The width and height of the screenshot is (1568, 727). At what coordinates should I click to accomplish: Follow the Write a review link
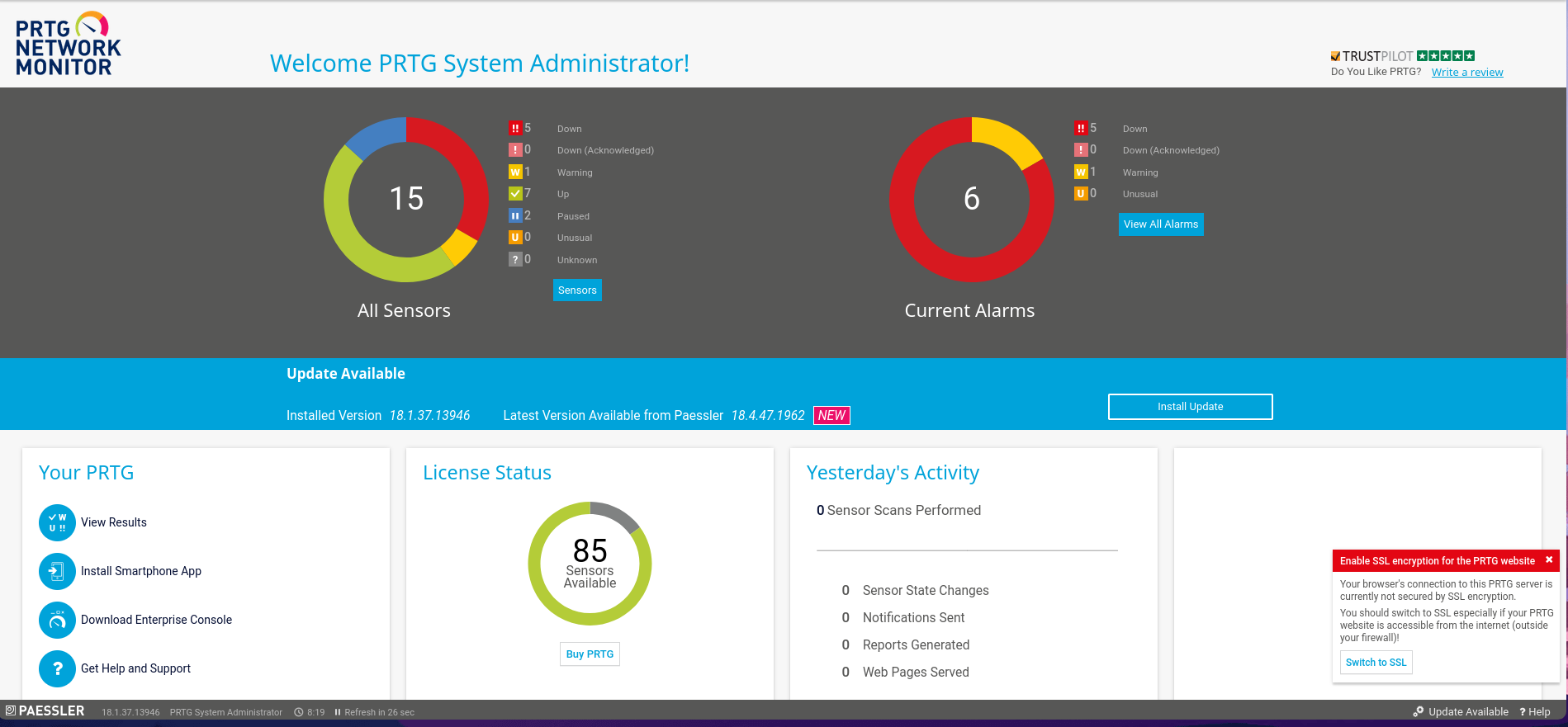coord(1467,72)
